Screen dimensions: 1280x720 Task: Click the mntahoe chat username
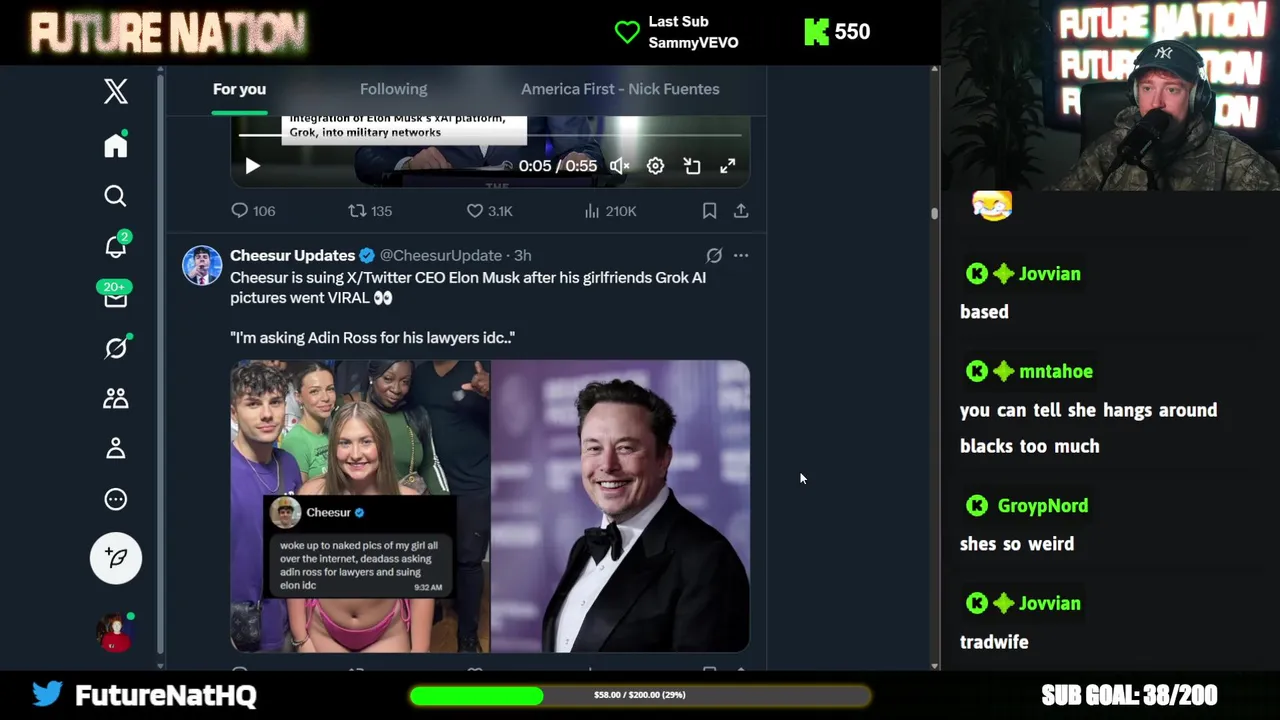point(1056,371)
